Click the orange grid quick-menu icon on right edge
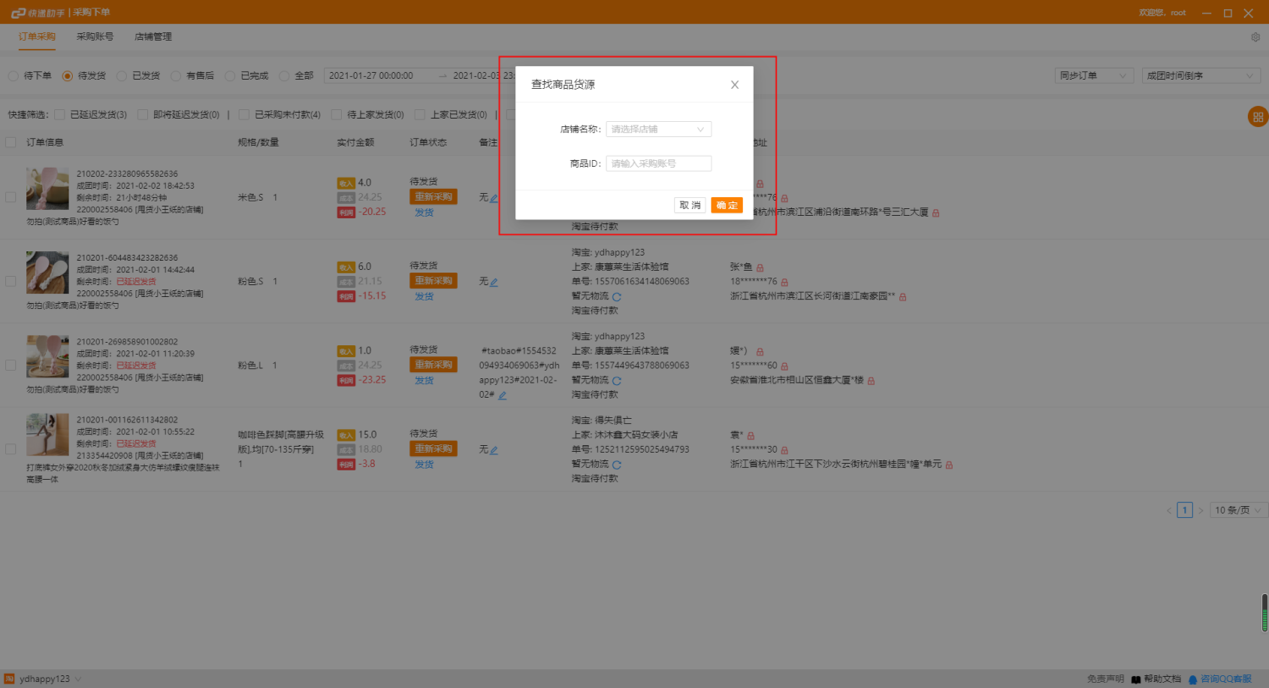Image resolution: width=1269 pixels, height=688 pixels. 1258,117
